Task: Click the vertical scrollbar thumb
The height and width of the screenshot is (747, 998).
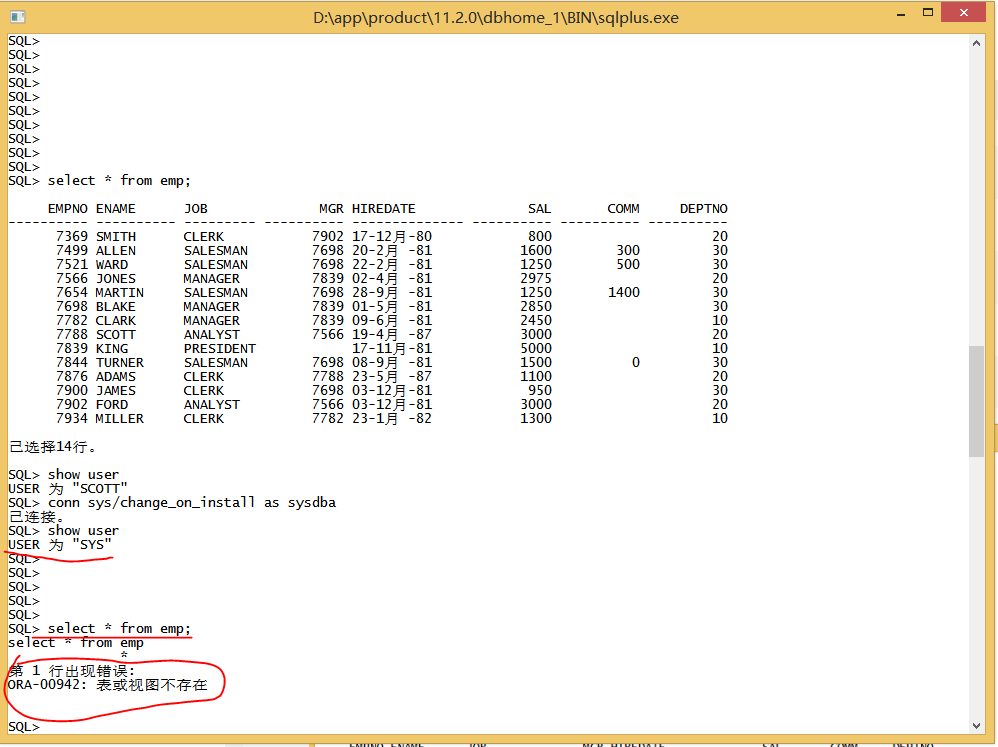Action: point(976,401)
